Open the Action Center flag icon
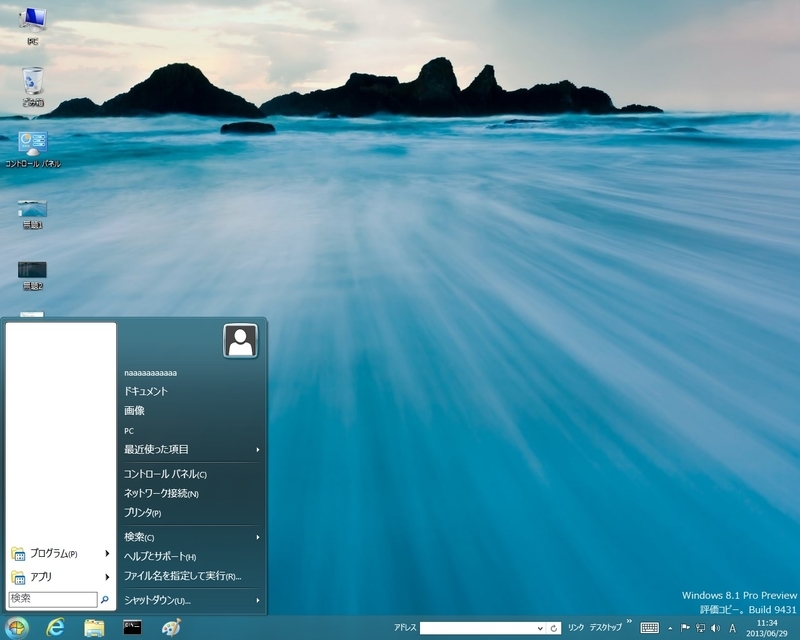 (x=685, y=628)
